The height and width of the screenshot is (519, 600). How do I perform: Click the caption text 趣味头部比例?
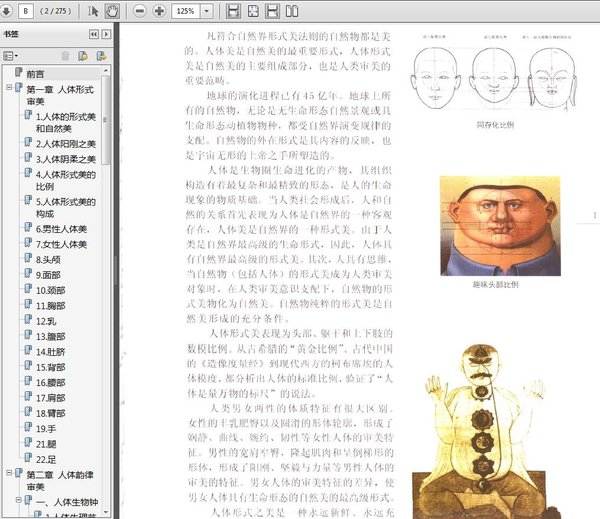pyautogui.click(x=496, y=284)
